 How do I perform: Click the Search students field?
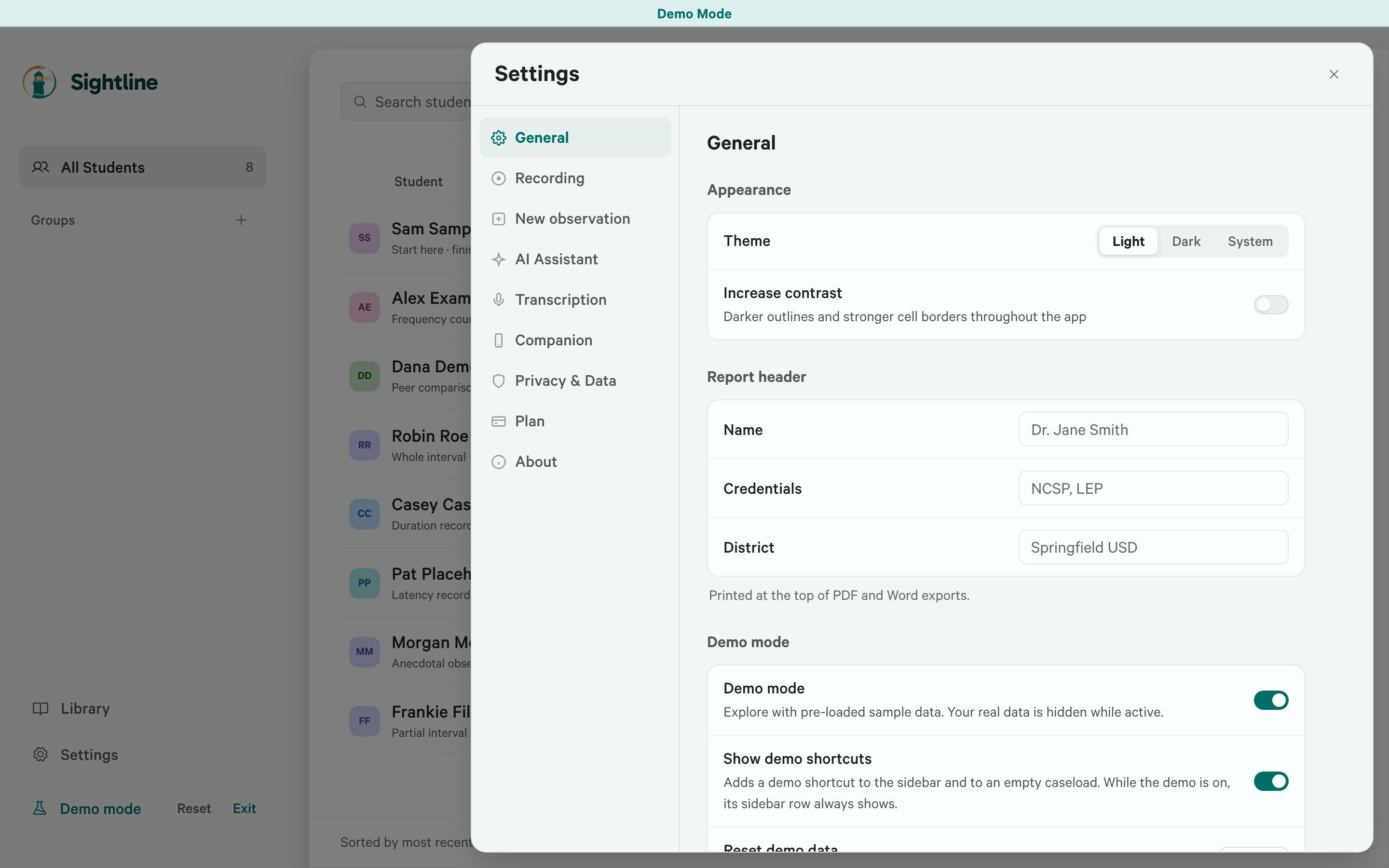(x=407, y=102)
